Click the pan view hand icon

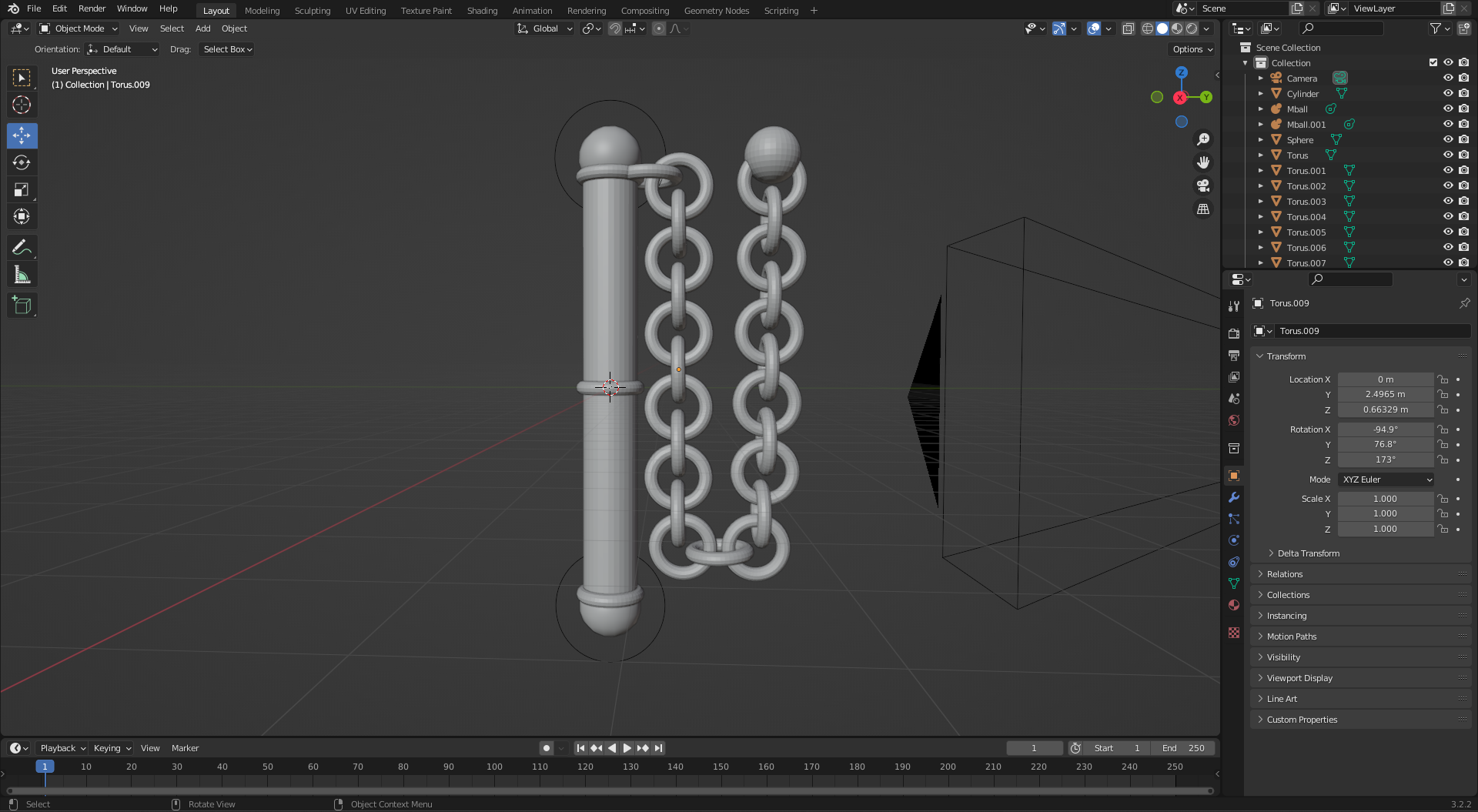(x=1202, y=162)
